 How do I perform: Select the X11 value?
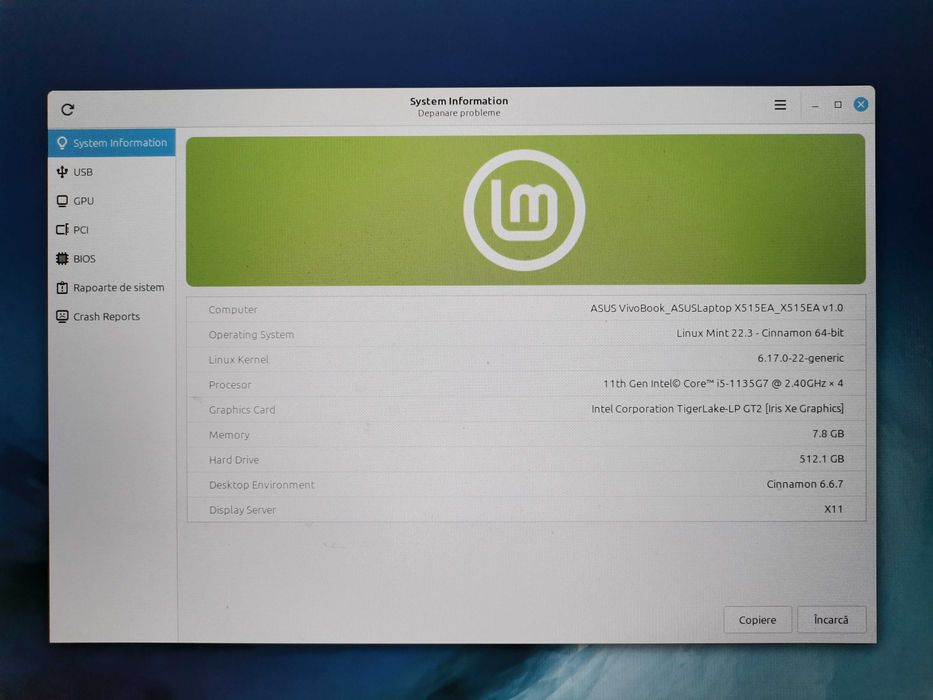833,509
